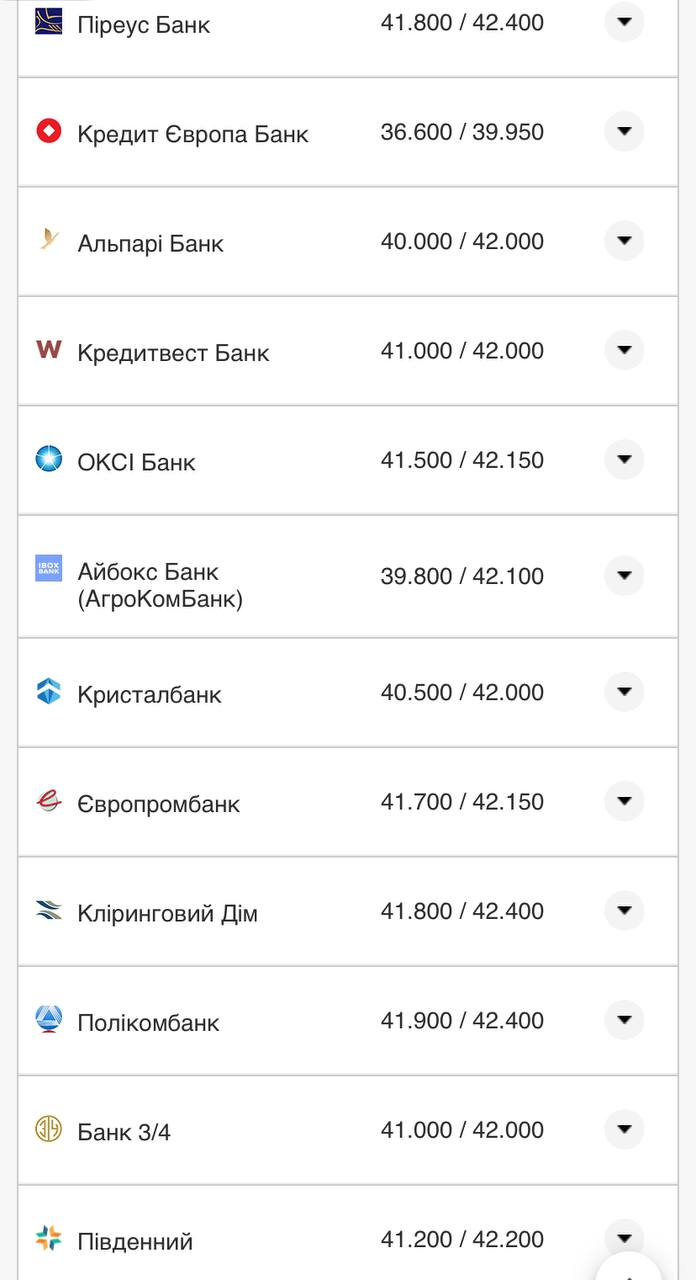Open the Кристалбанк bank page link
Screen dimensions: 696x1280
pos(150,692)
